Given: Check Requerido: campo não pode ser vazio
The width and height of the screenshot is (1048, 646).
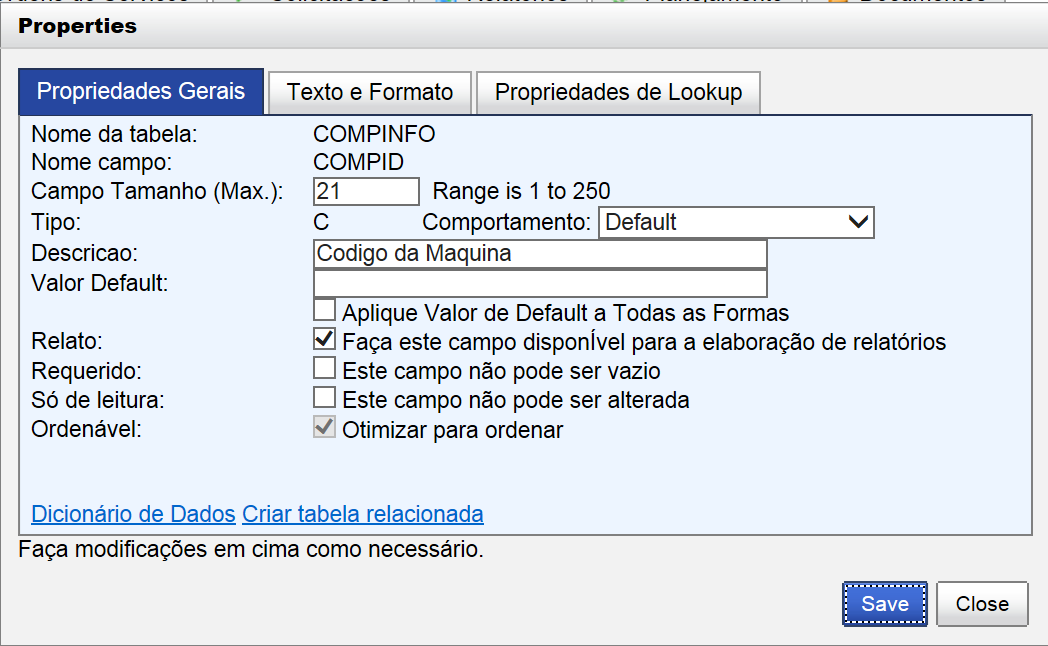Looking at the screenshot, I should (324, 368).
